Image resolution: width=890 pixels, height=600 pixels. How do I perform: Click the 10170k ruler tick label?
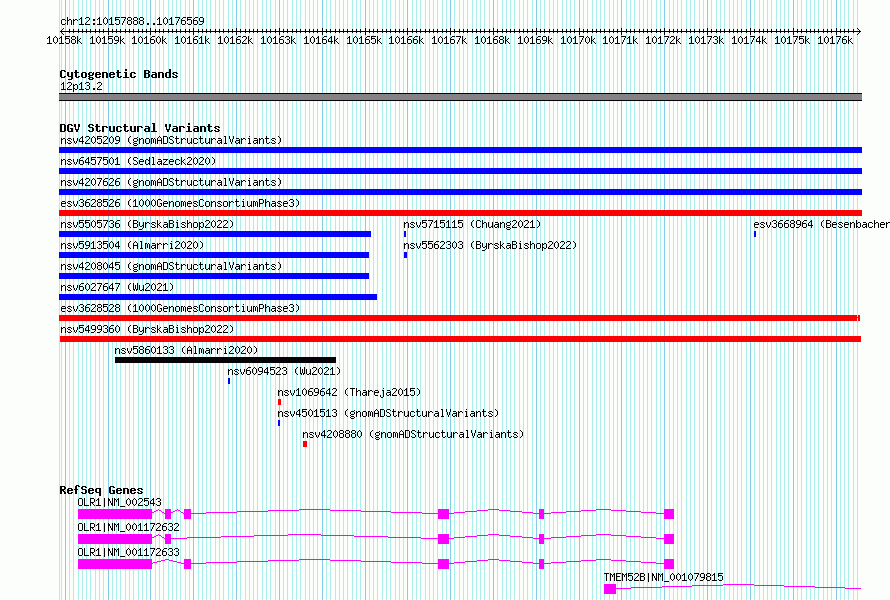pyautogui.click(x=578, y=40)
